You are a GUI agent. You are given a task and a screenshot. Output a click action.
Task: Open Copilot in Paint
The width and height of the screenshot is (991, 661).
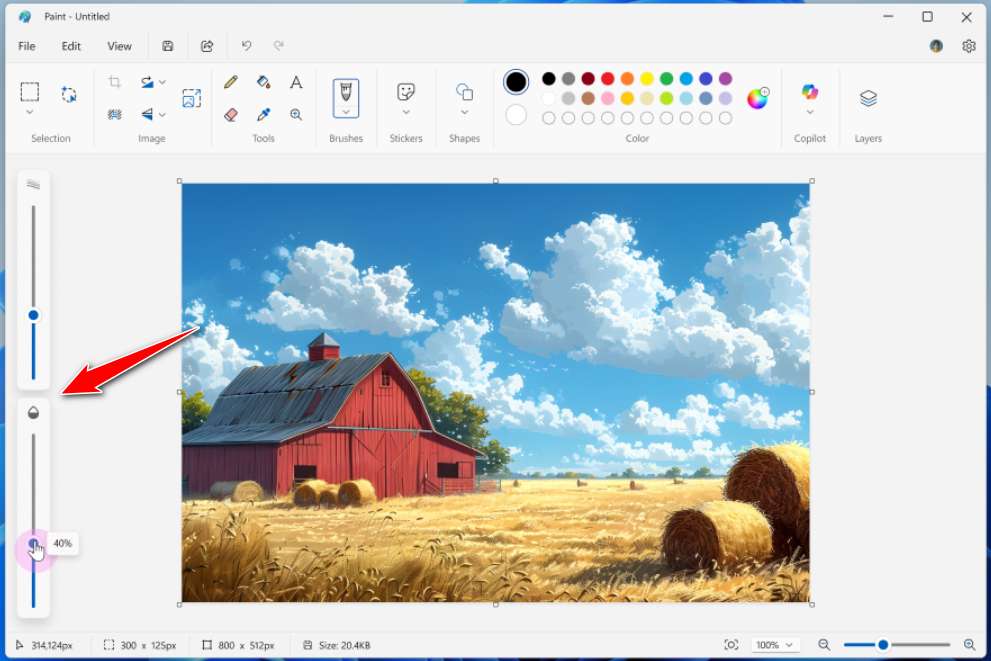click(x=810, y=98)
